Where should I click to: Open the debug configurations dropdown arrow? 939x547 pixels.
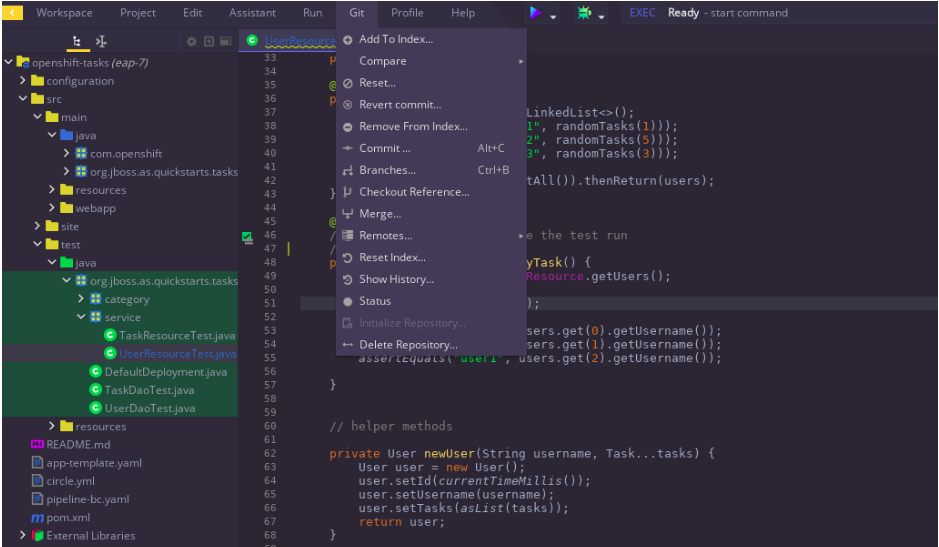pyautogui.click(x=601, y=17)
